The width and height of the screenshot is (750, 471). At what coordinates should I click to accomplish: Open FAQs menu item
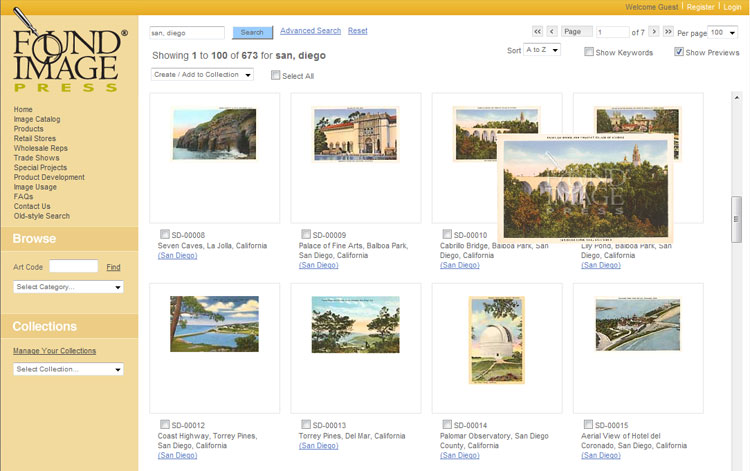click(23, 197)
